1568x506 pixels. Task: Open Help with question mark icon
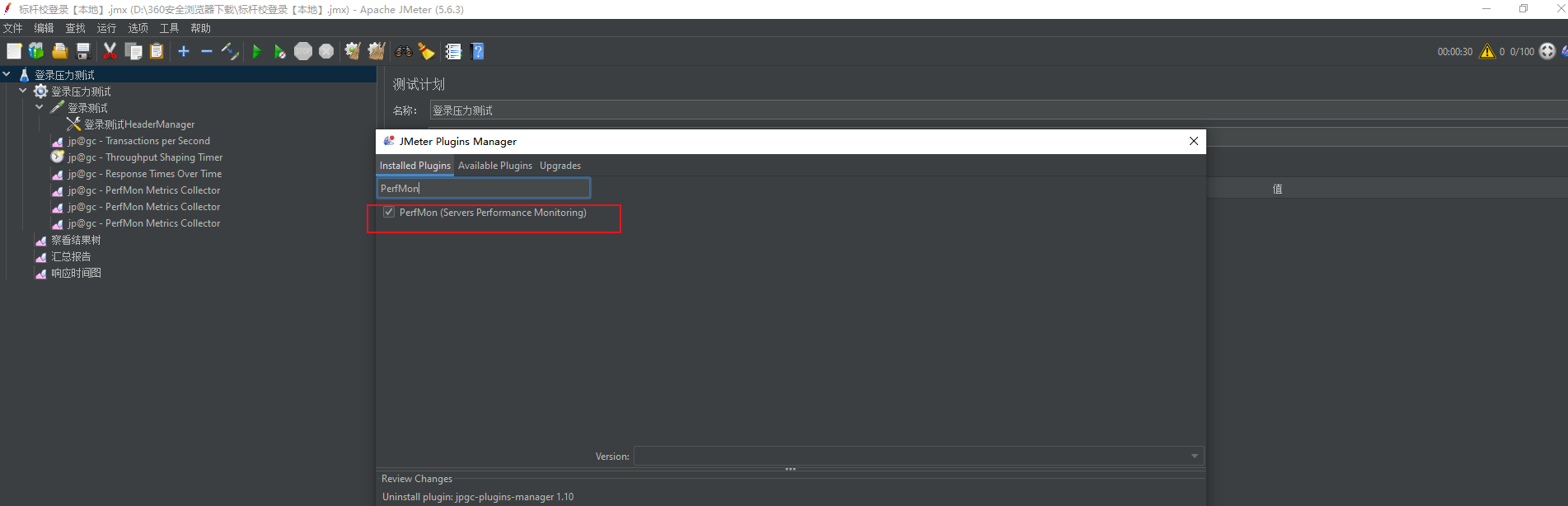click(x=477, y=51)
